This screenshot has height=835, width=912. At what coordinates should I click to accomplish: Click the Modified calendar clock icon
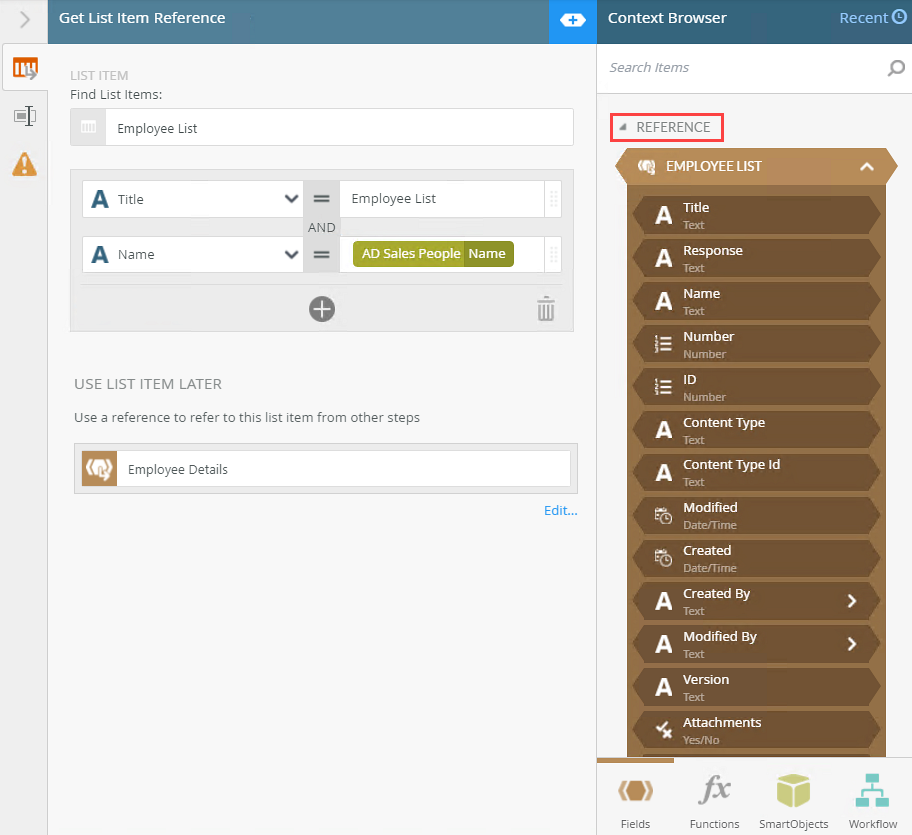click(x=663, y=516)
